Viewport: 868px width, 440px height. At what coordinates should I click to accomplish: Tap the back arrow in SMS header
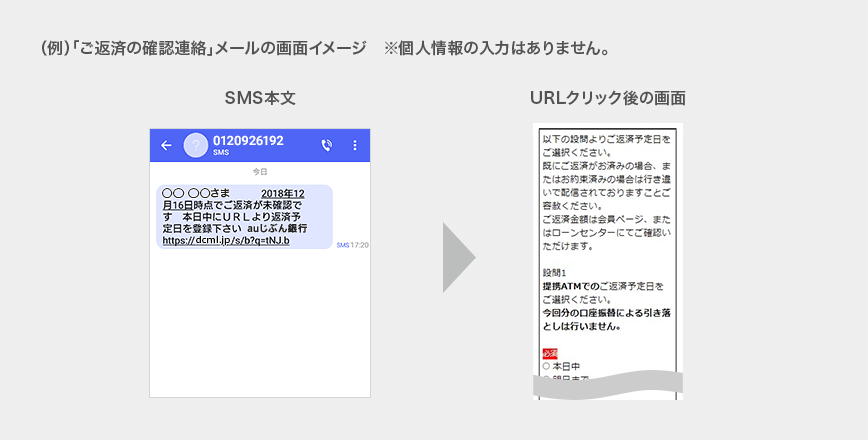(166, 146)
